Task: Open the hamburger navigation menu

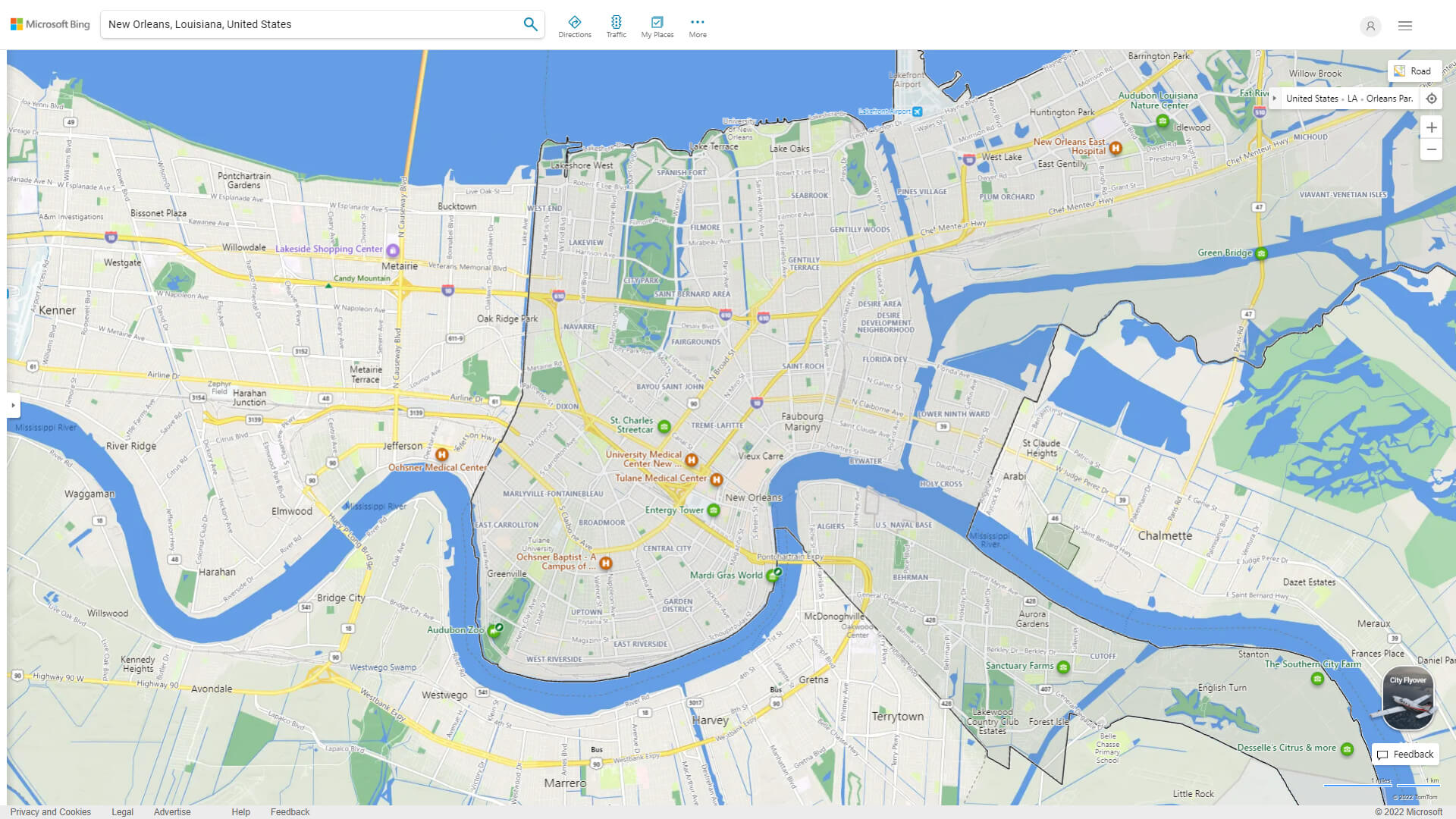Action: (x=1405, y=25)
